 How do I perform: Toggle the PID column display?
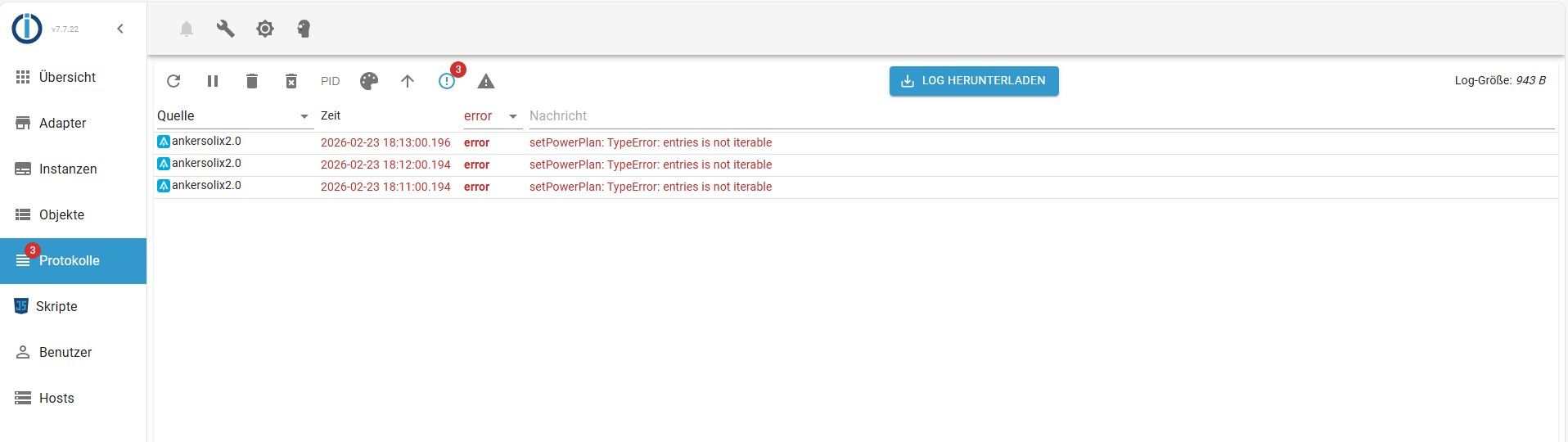coord(330,81)
